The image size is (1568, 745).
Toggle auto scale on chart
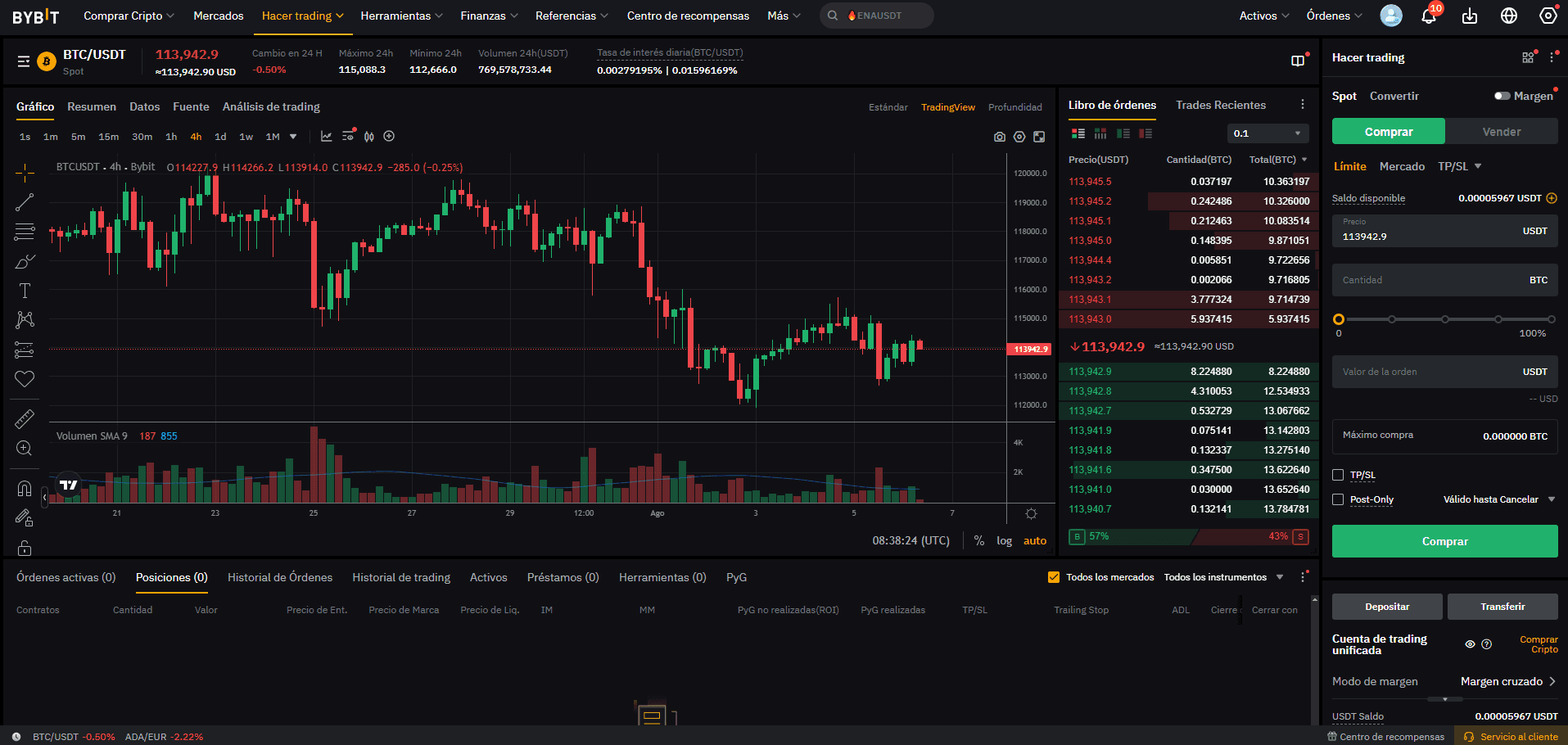coord(1035,540)
